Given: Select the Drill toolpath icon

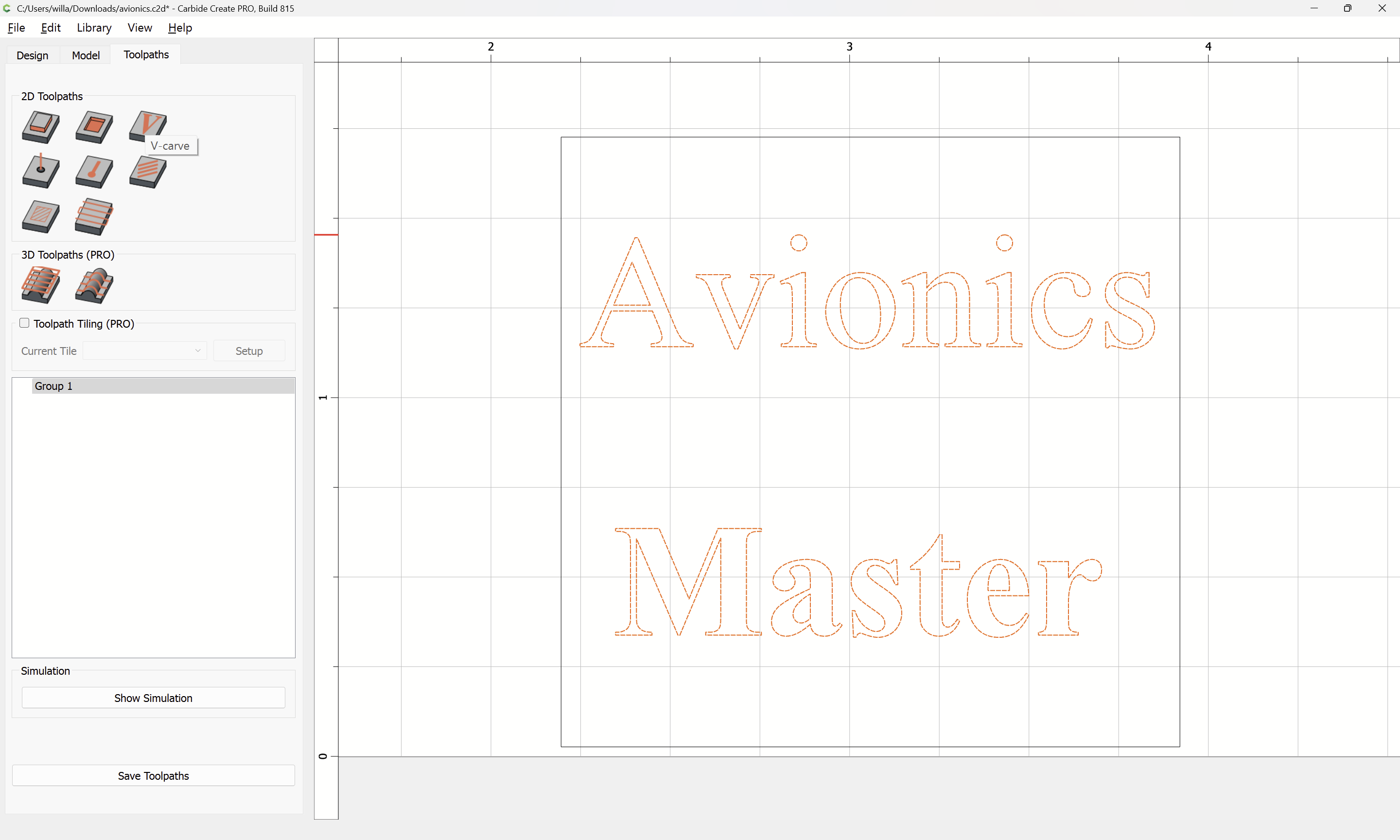Looking at the screenshot, I should click(41, 171).
